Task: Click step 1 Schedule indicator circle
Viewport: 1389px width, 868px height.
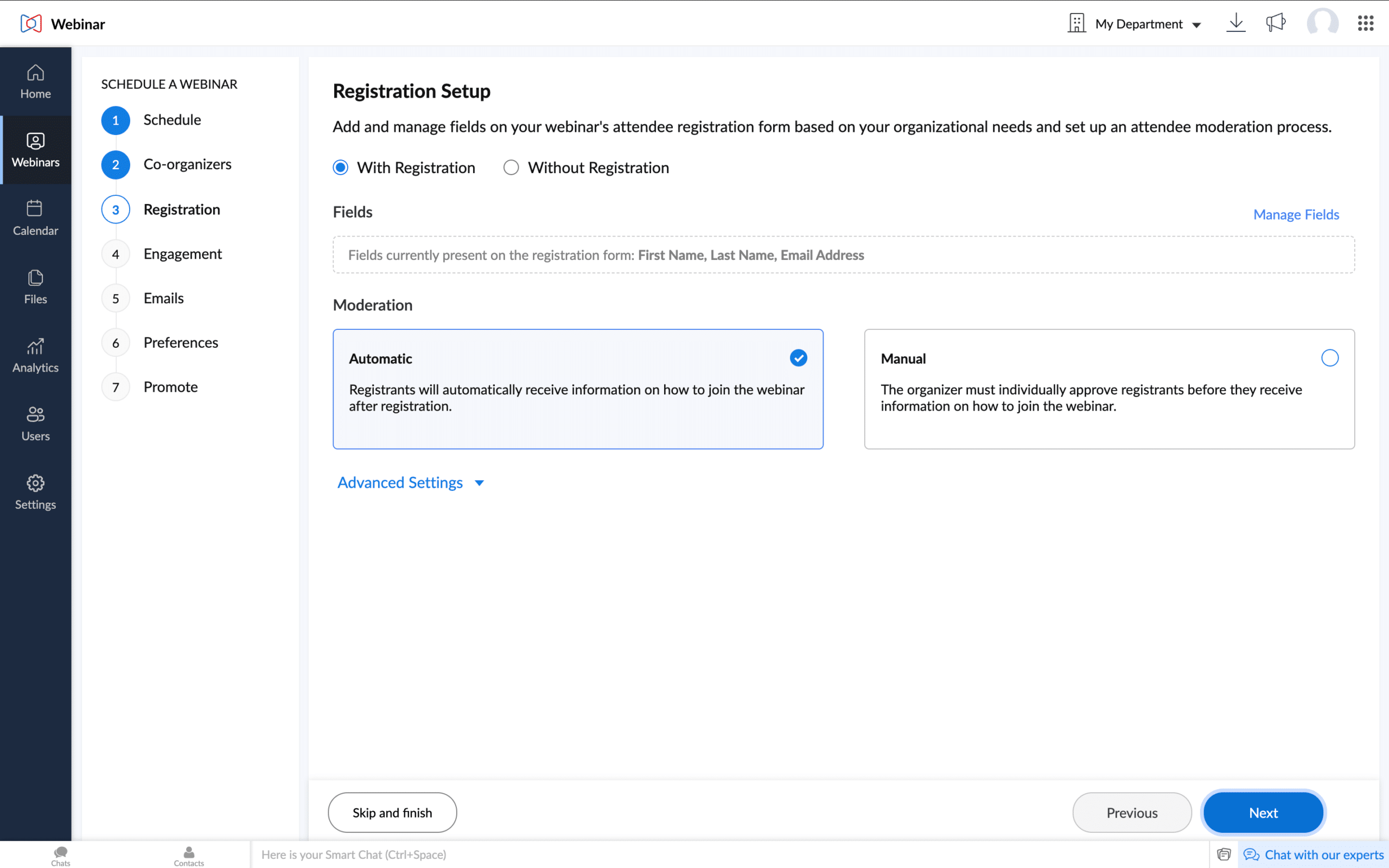Action: pyautogui.click(x=116, y=120)
